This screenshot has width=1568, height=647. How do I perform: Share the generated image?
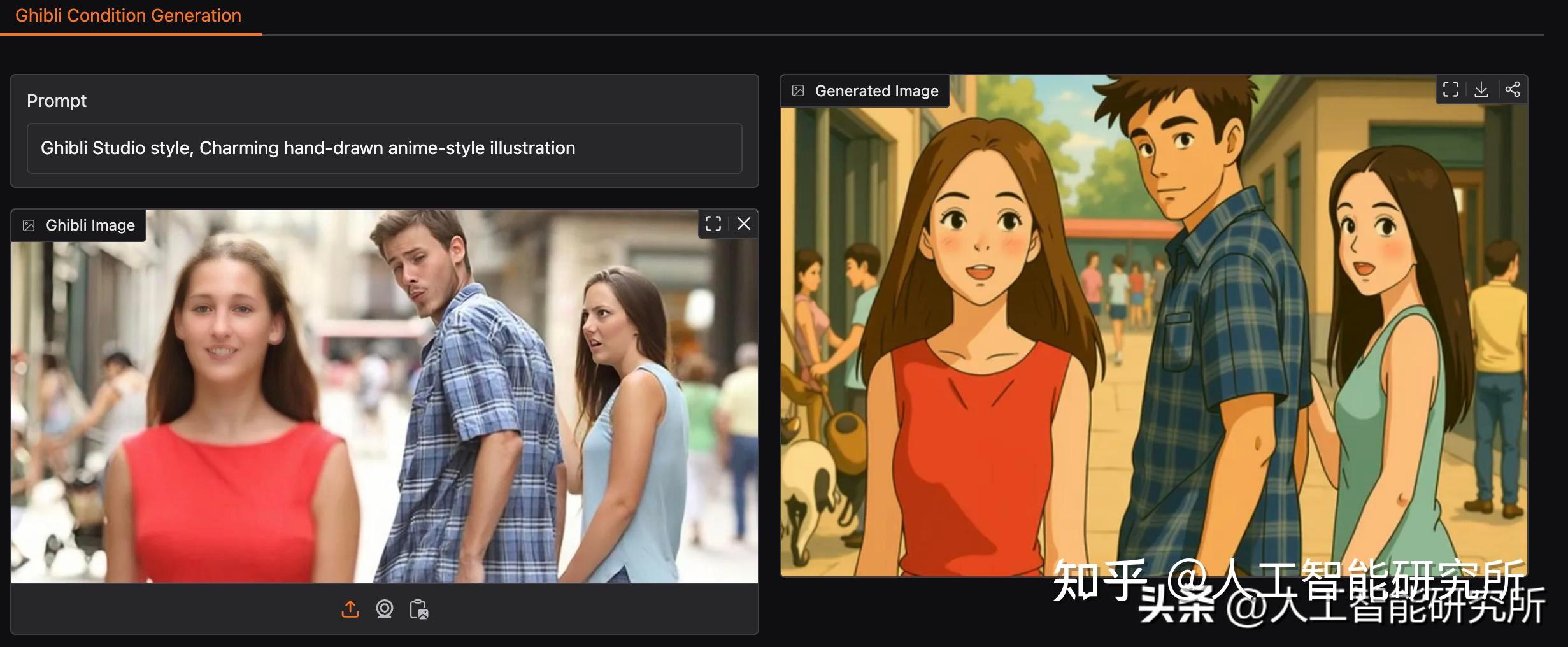pos(1514,89)
